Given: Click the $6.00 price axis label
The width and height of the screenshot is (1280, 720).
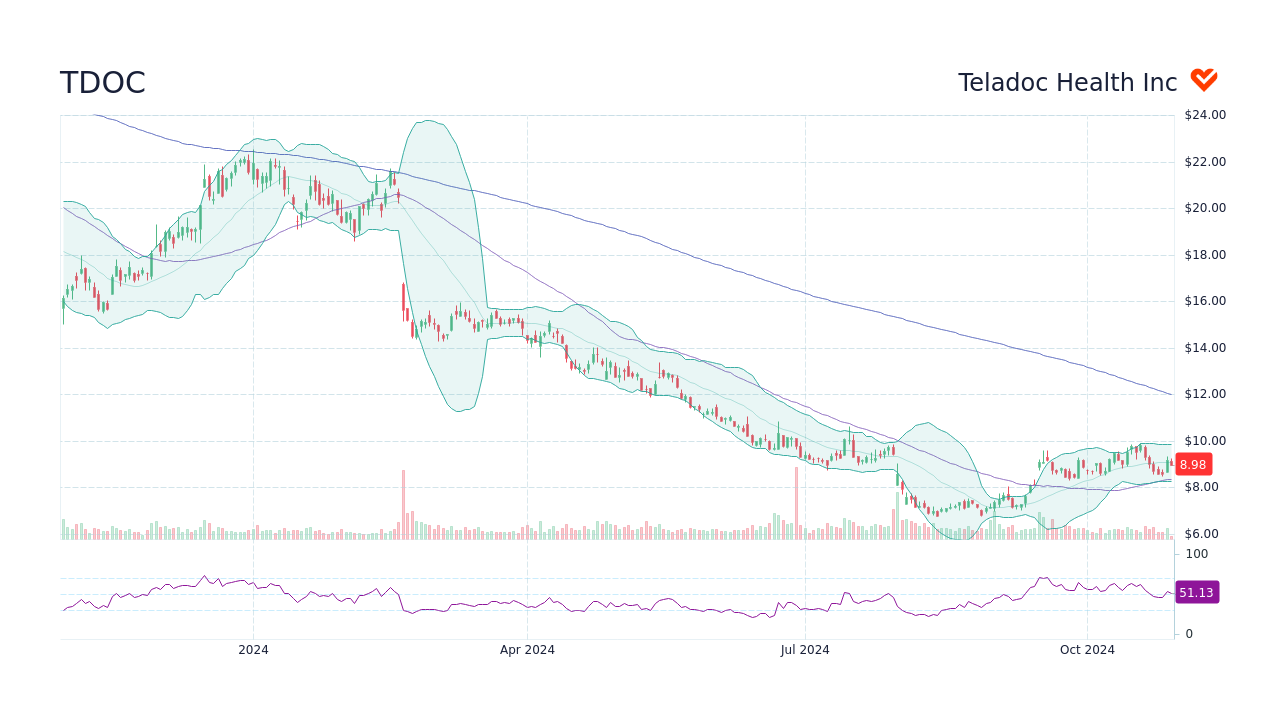Looking at the screenshot, I should 1202,534.
